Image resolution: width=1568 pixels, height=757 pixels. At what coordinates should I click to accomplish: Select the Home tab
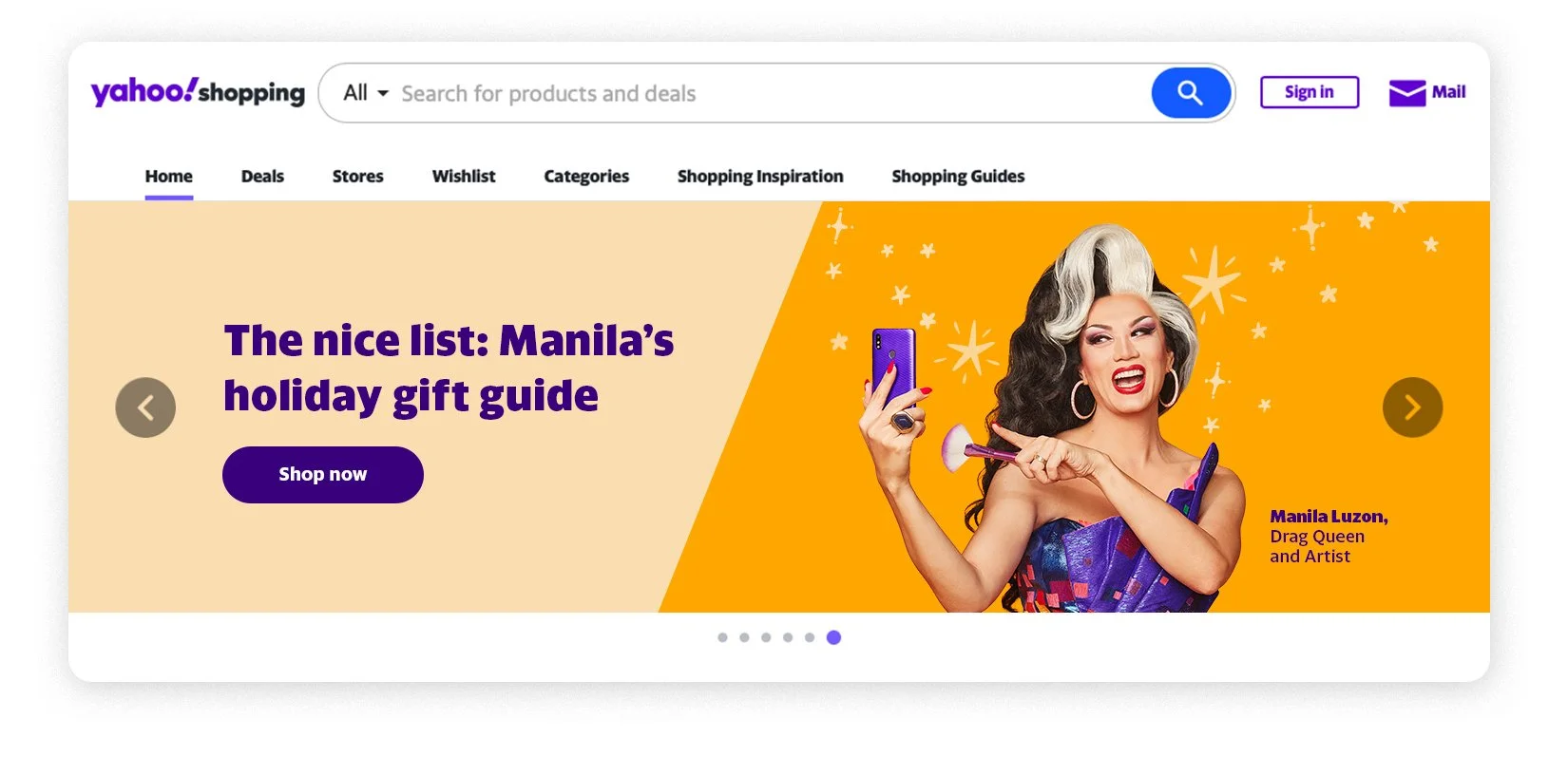click(x=169, y=177)
